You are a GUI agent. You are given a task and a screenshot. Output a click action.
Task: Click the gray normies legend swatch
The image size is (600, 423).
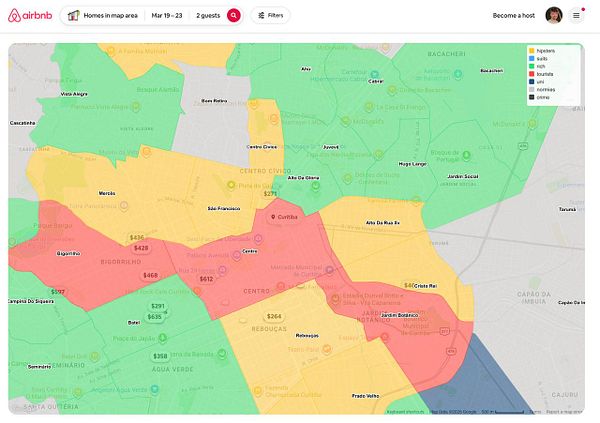532,90
